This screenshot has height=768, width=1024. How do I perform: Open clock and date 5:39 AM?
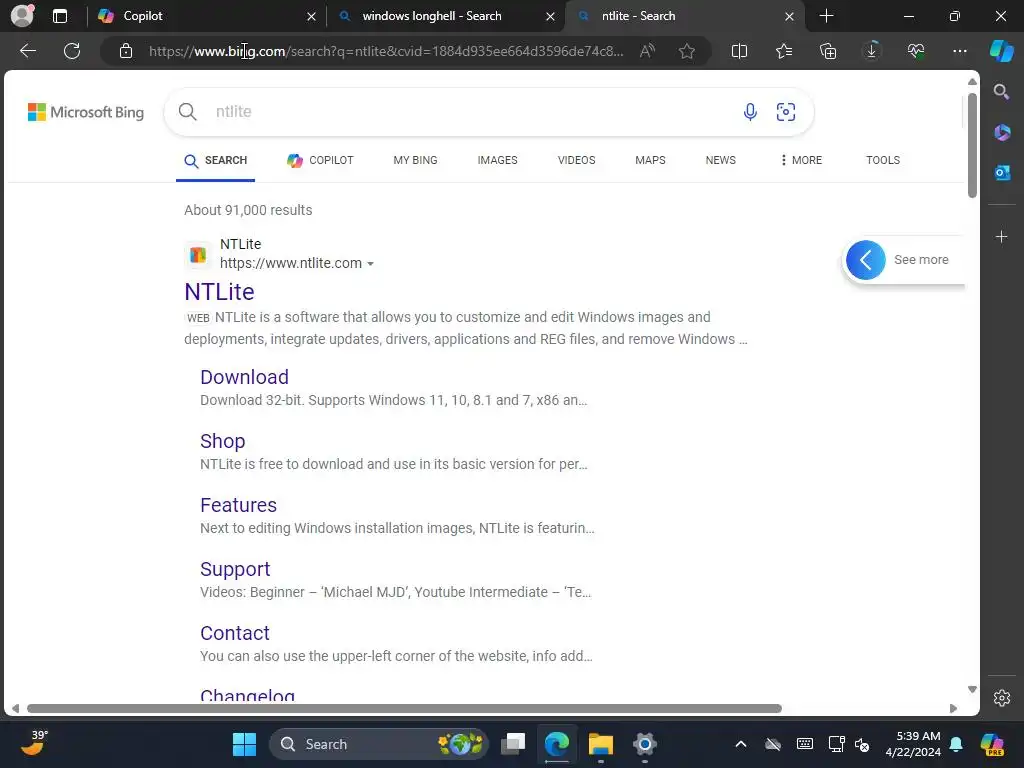(x=913, y=744)
